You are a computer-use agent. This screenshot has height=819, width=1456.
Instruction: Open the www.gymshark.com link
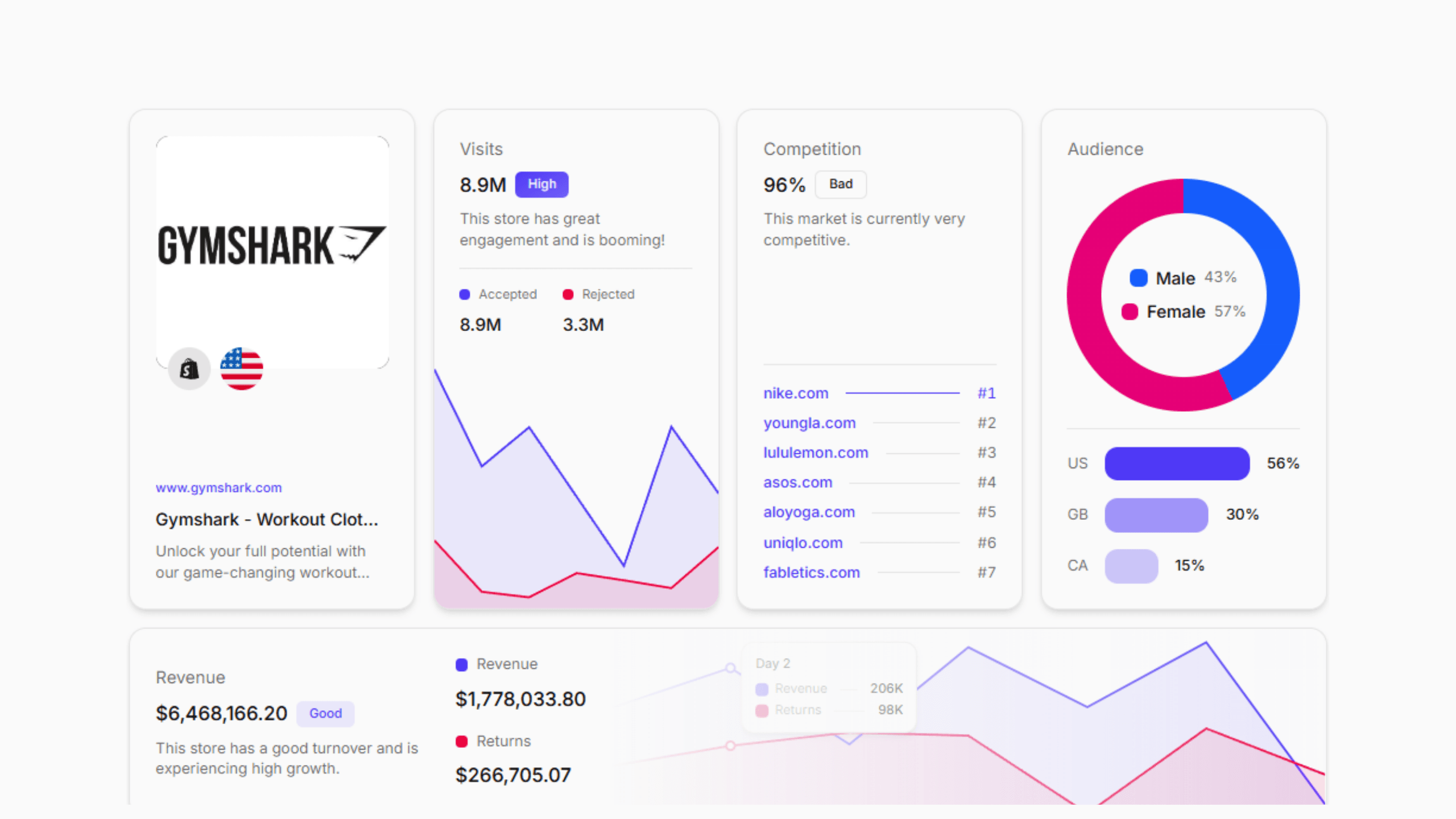[x=218, y=487]
